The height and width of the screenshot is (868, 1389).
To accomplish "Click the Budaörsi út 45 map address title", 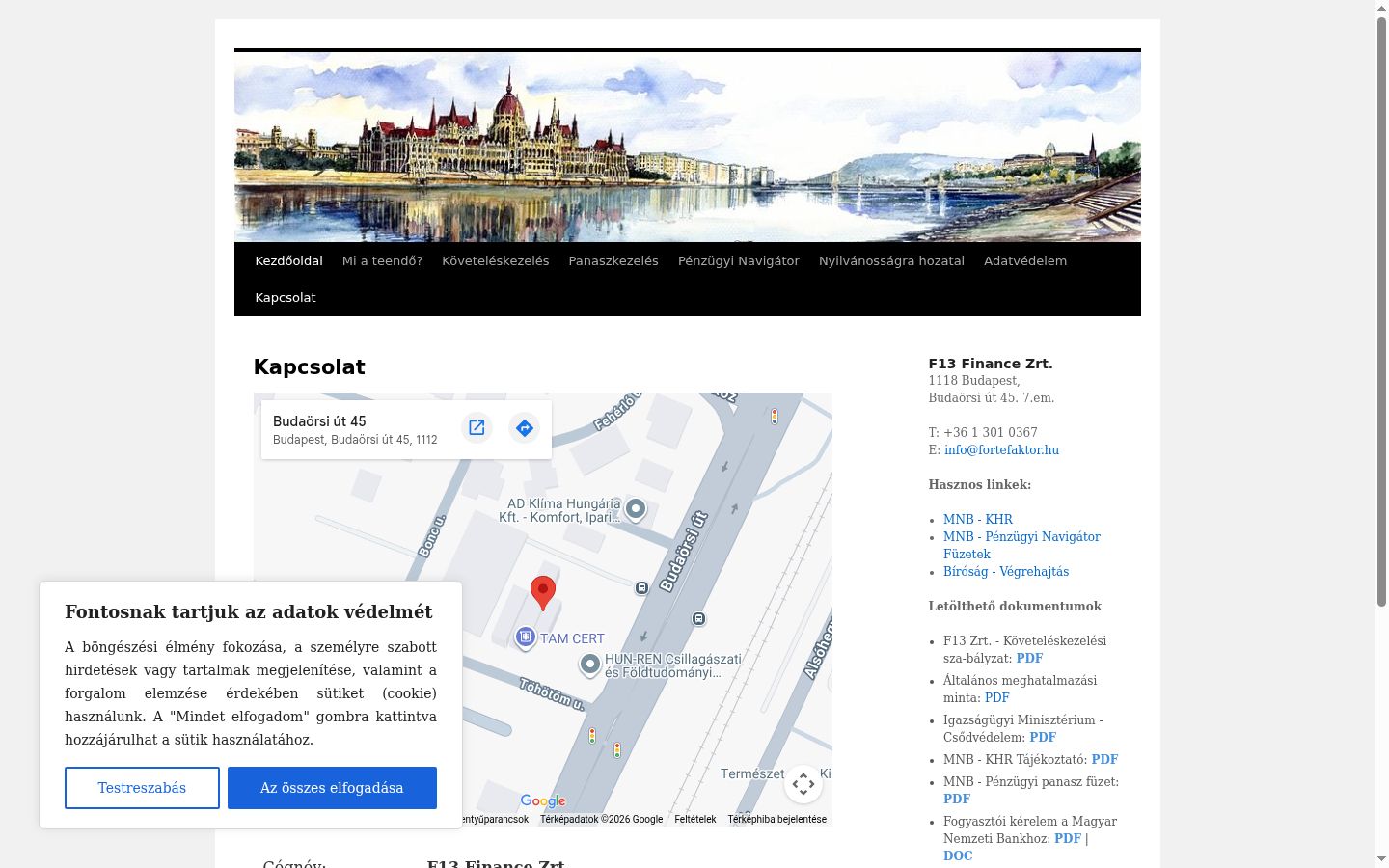I will (x=319, y=421).
